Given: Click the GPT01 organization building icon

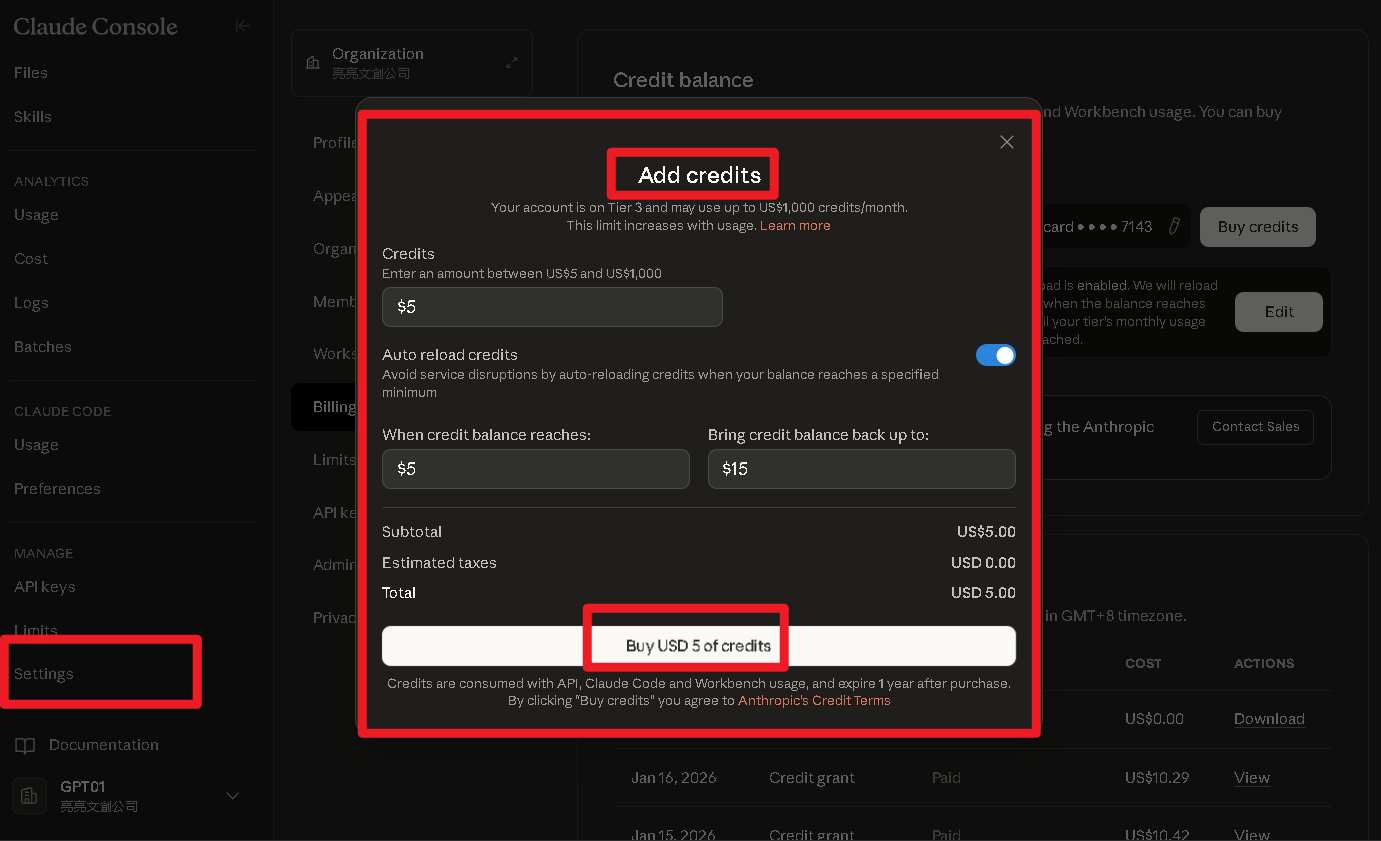Looking at the screenshot, I should (x=29, y=795).
